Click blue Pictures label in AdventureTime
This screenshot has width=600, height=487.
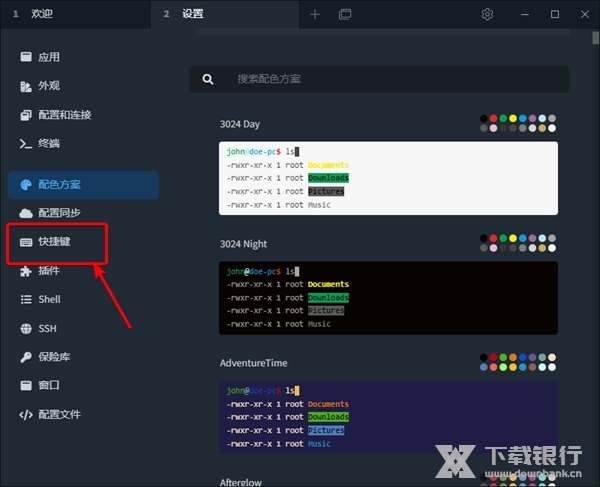tap(326, 430)
